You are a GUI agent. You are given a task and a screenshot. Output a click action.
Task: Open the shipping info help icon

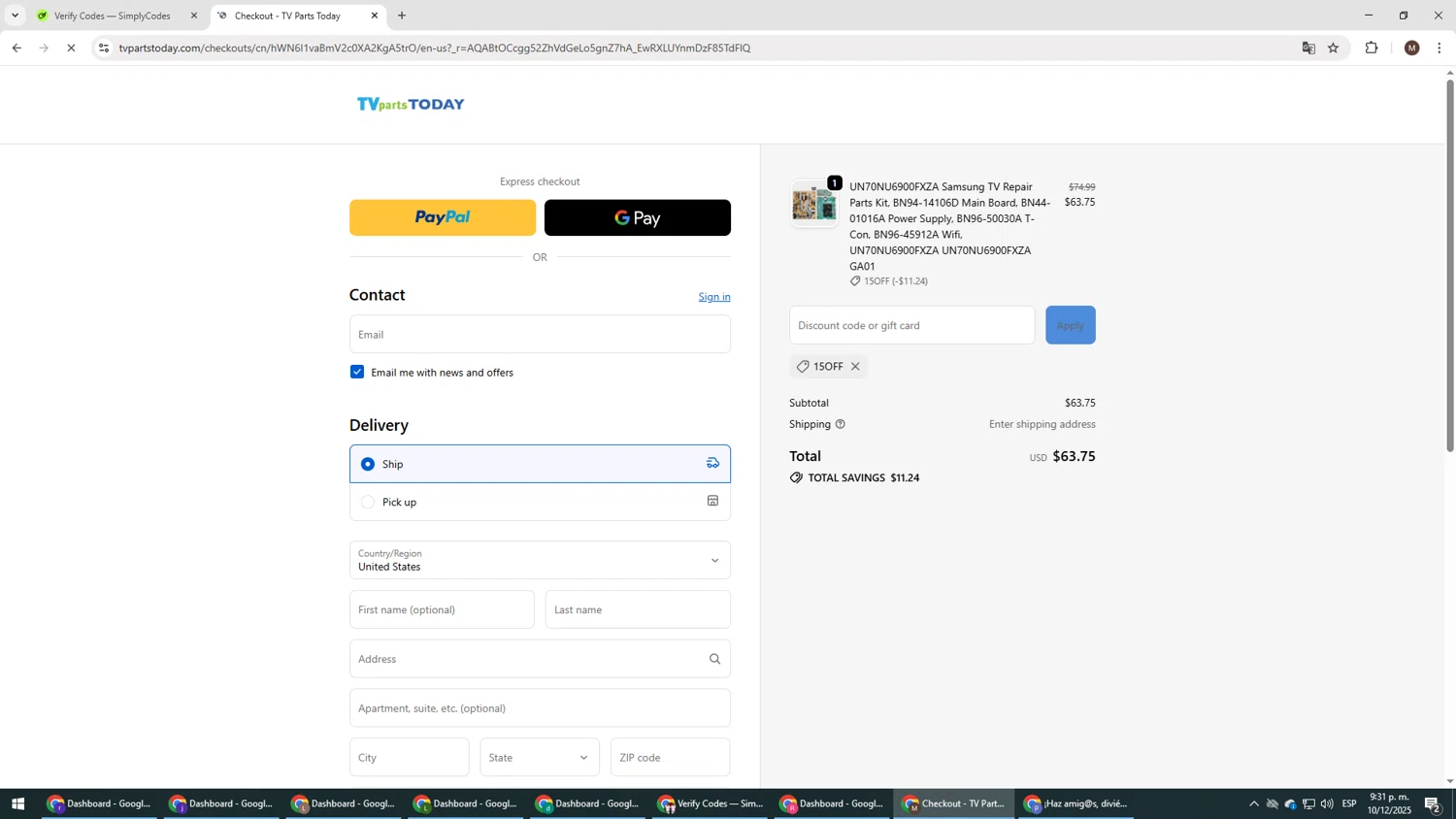(841, 424)
